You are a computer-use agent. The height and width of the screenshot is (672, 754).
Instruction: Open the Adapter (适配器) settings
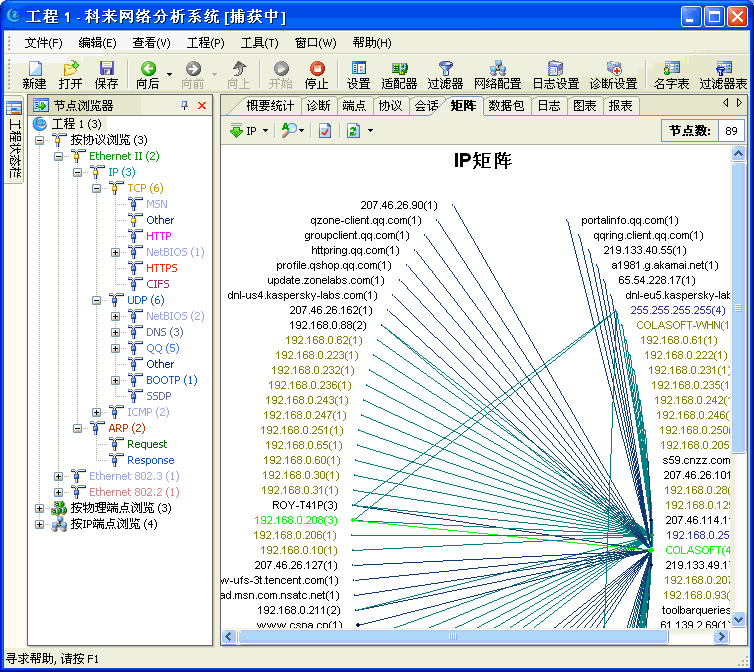tap(399, 75)
